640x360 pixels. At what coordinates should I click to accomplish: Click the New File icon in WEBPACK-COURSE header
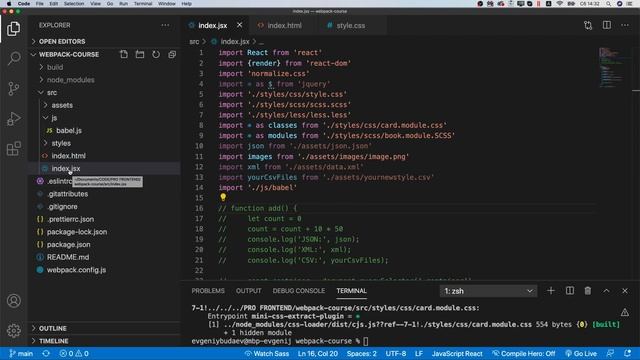[124, 54]
